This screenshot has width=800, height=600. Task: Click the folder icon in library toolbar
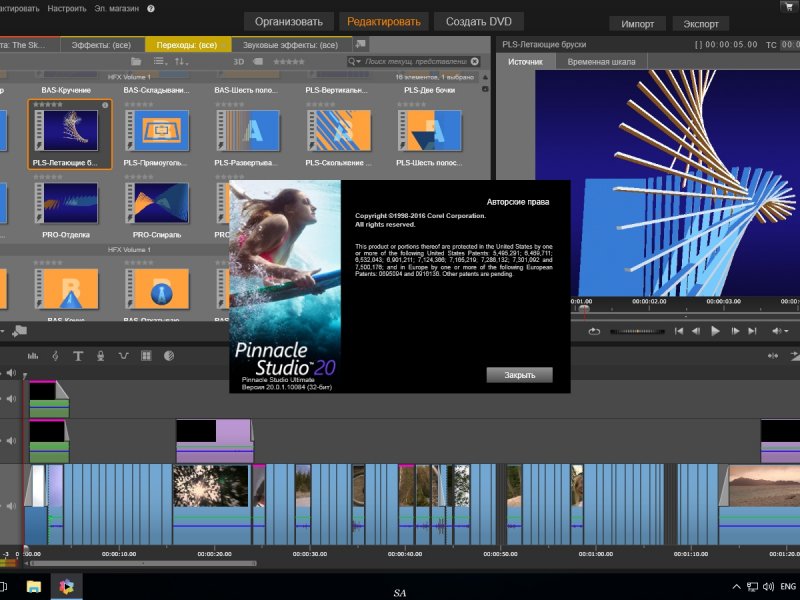click(x=136, y=62)
